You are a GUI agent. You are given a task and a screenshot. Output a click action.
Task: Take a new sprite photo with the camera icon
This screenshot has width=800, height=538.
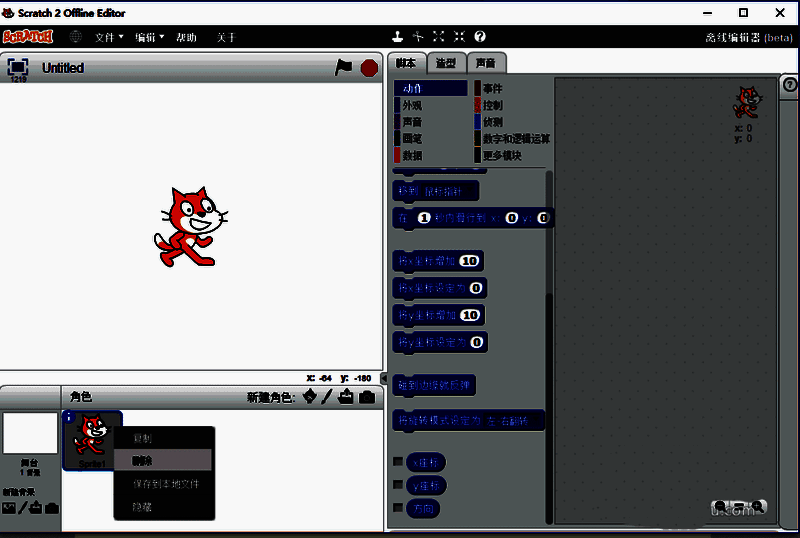click(367, 397)
